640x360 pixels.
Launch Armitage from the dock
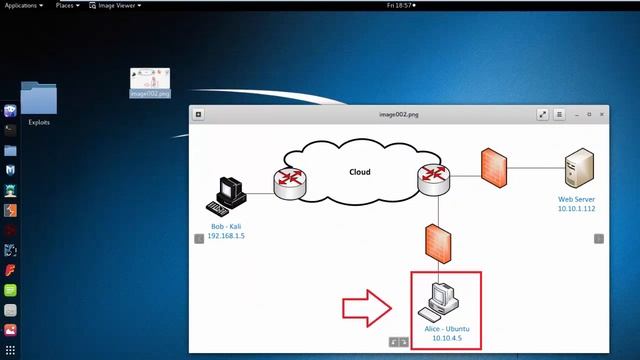click(x=10, y=190)
